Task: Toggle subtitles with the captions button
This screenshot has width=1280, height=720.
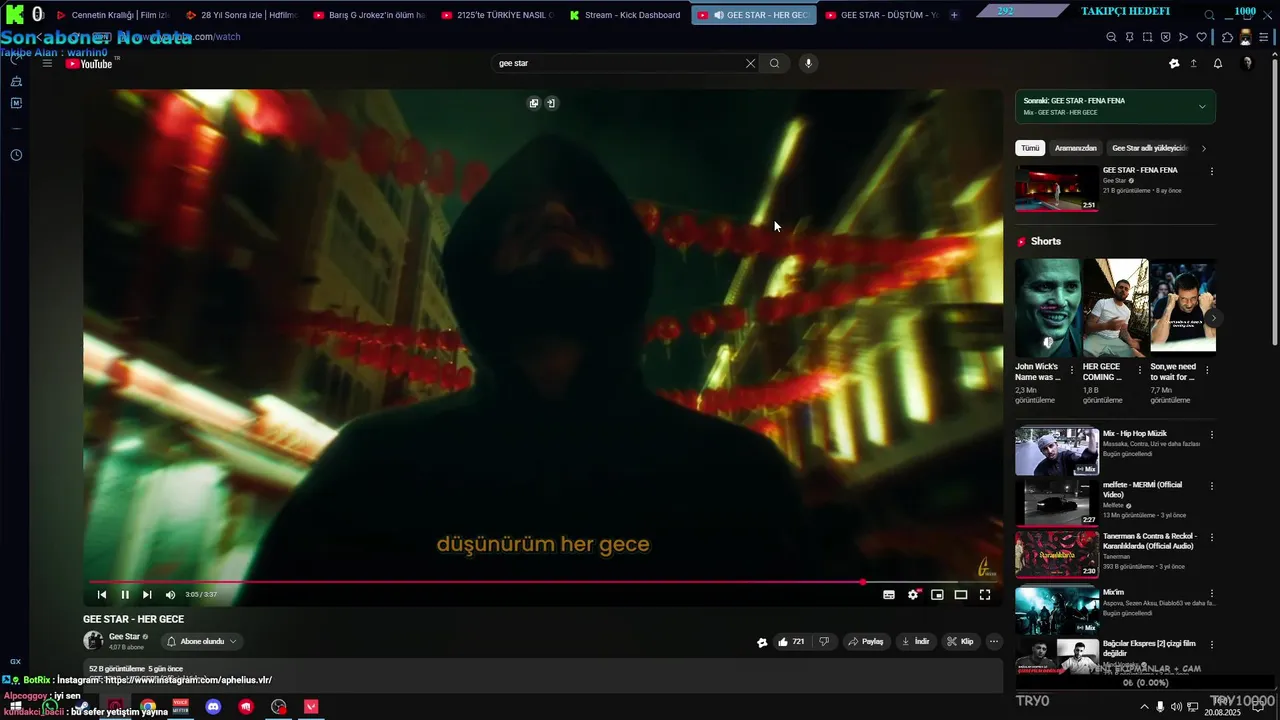Action: (889, 595)
